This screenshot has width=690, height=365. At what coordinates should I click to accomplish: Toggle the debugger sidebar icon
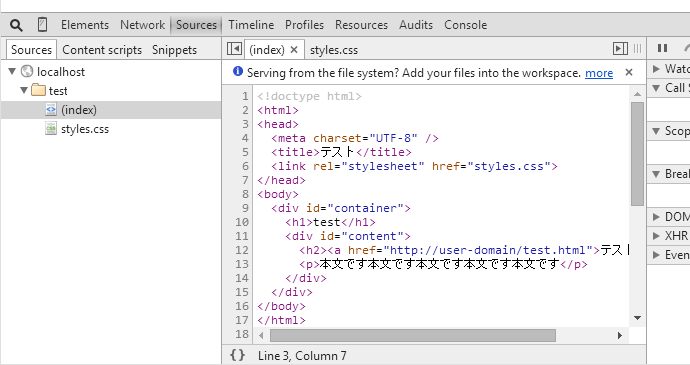point(620,49)
